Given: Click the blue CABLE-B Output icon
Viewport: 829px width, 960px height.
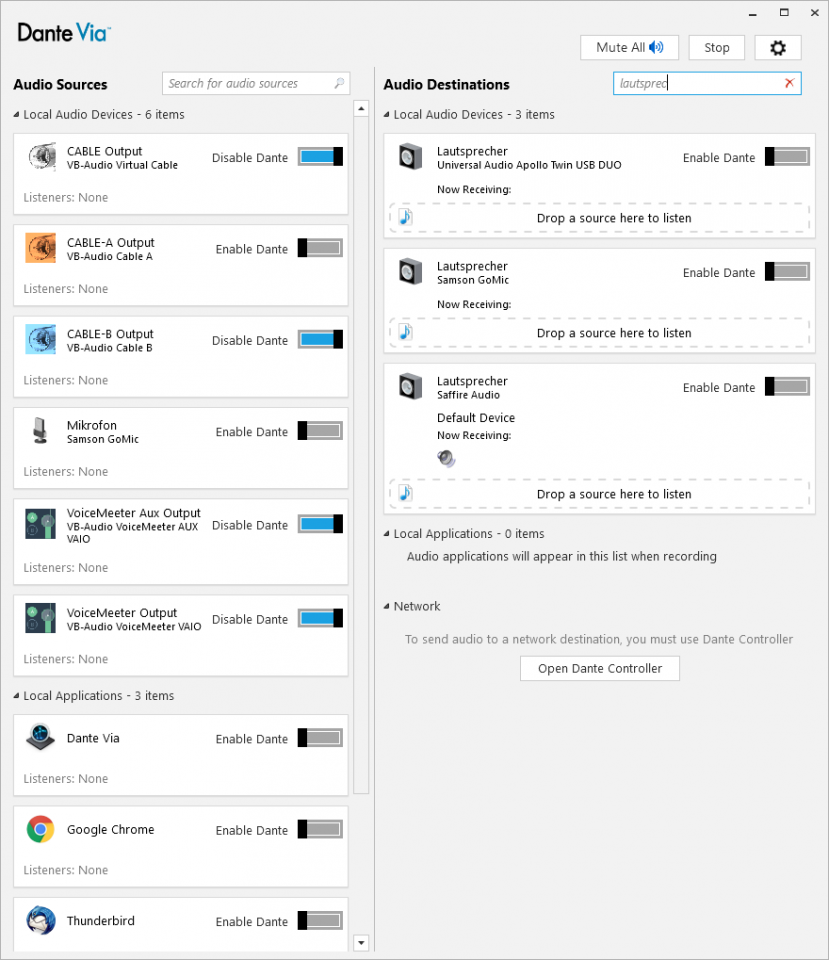Looking at the screenshot, I should [x=40, y=339].
